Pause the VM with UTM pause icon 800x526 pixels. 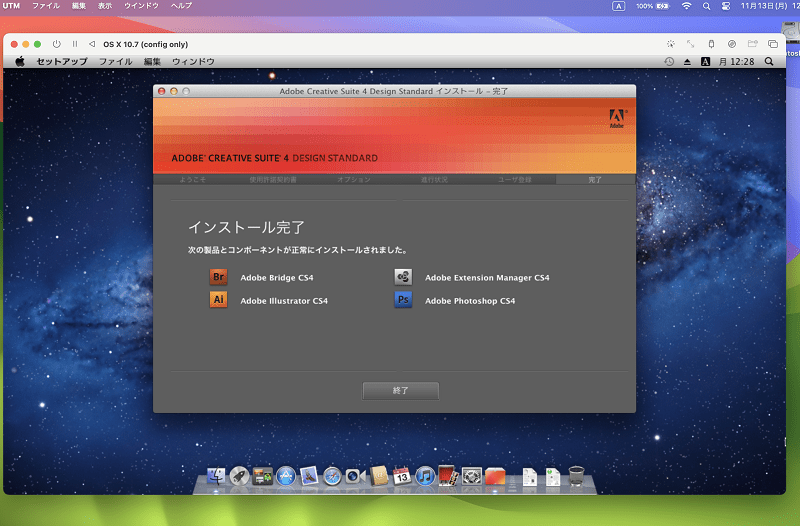coord(75,44)
